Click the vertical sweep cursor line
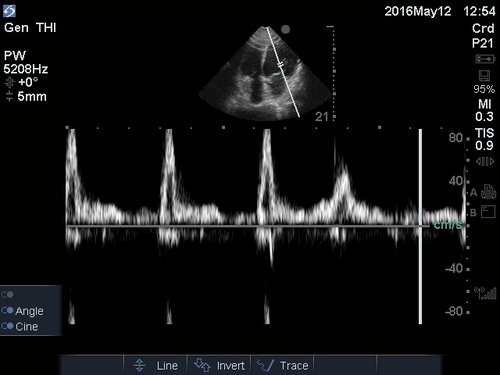Screen dimensions: 500x375 coord(420,226)
